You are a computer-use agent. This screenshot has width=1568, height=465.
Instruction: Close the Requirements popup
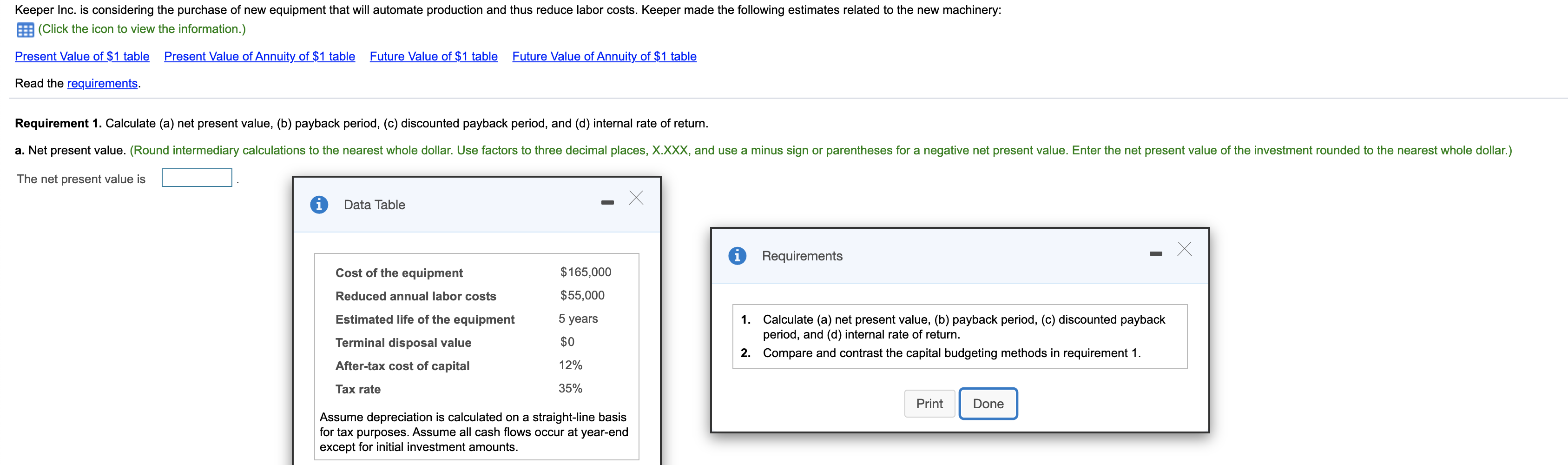tap(1185, 249)
